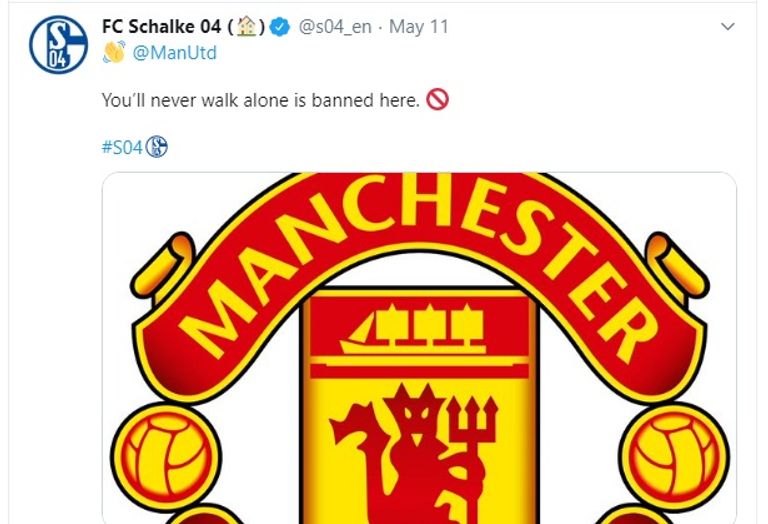The width and height of the screenshot is (768, 524).
Task: Open the May 11 timestamp link
Action: click(419, 28)
